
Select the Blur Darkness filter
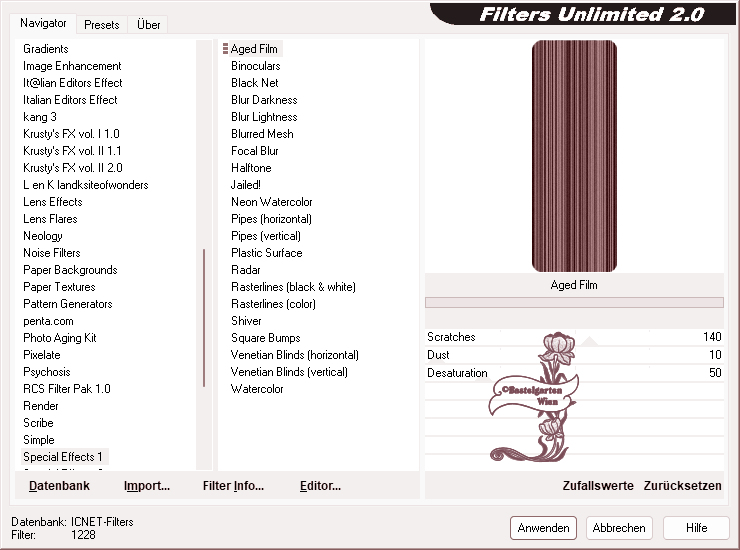pos(264,100)
